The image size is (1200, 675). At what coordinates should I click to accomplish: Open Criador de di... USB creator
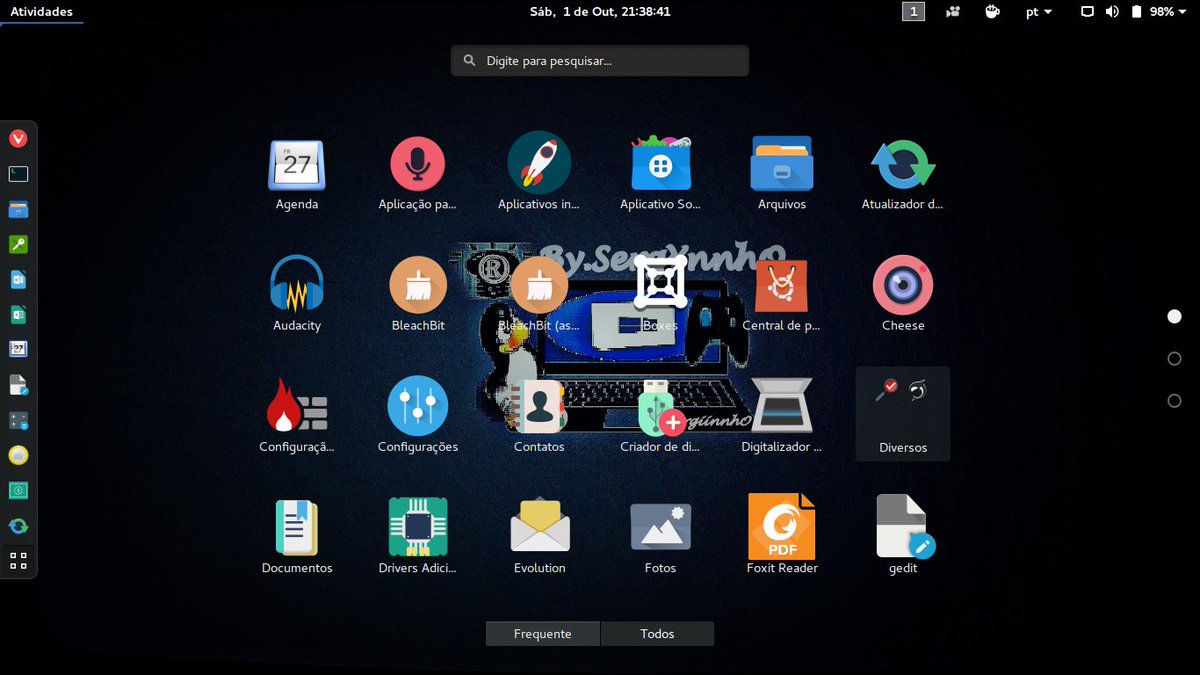point(660,407)
